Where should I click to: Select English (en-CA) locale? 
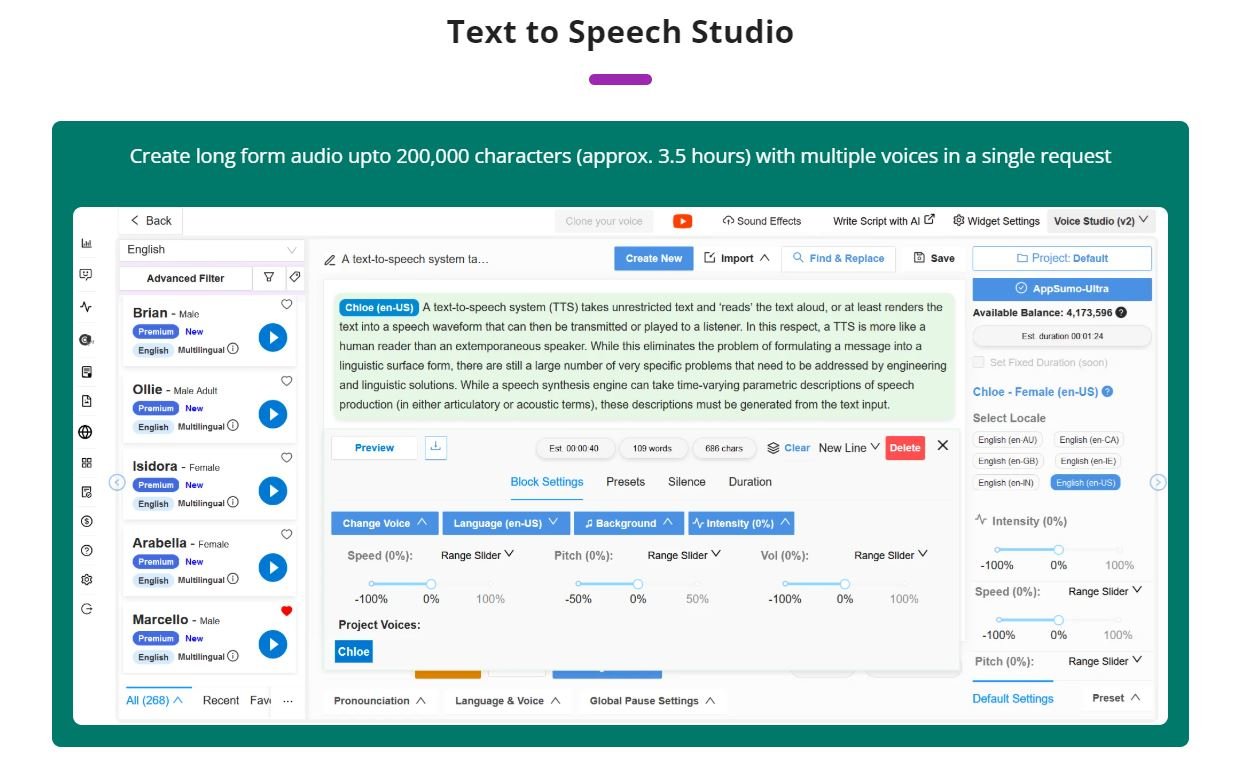click(x=1089, y=440)
